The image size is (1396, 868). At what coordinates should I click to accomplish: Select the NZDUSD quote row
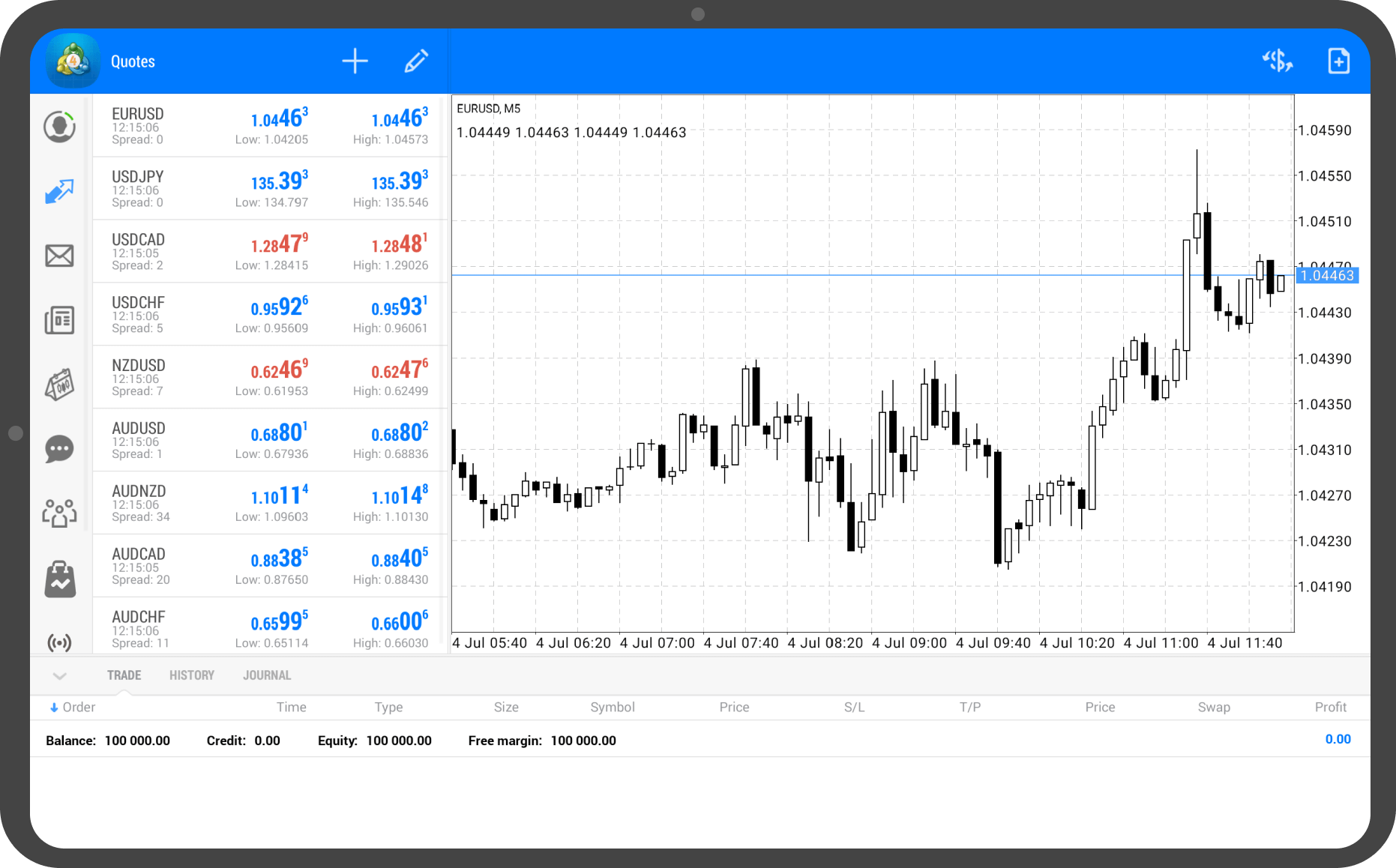[x=270, y=377]
